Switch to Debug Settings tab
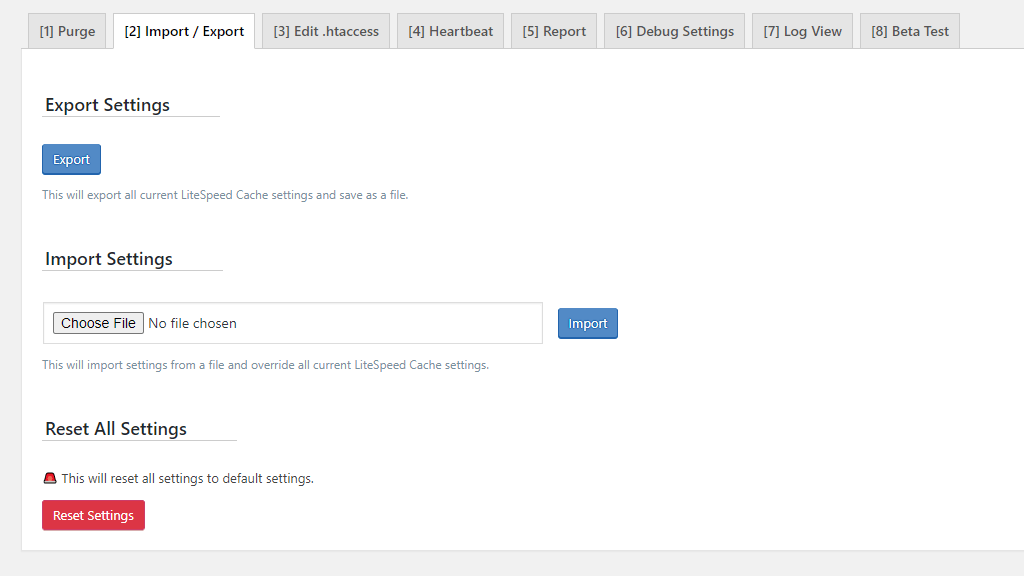Viewport: 1024px width, 576px height. [675, 31]
